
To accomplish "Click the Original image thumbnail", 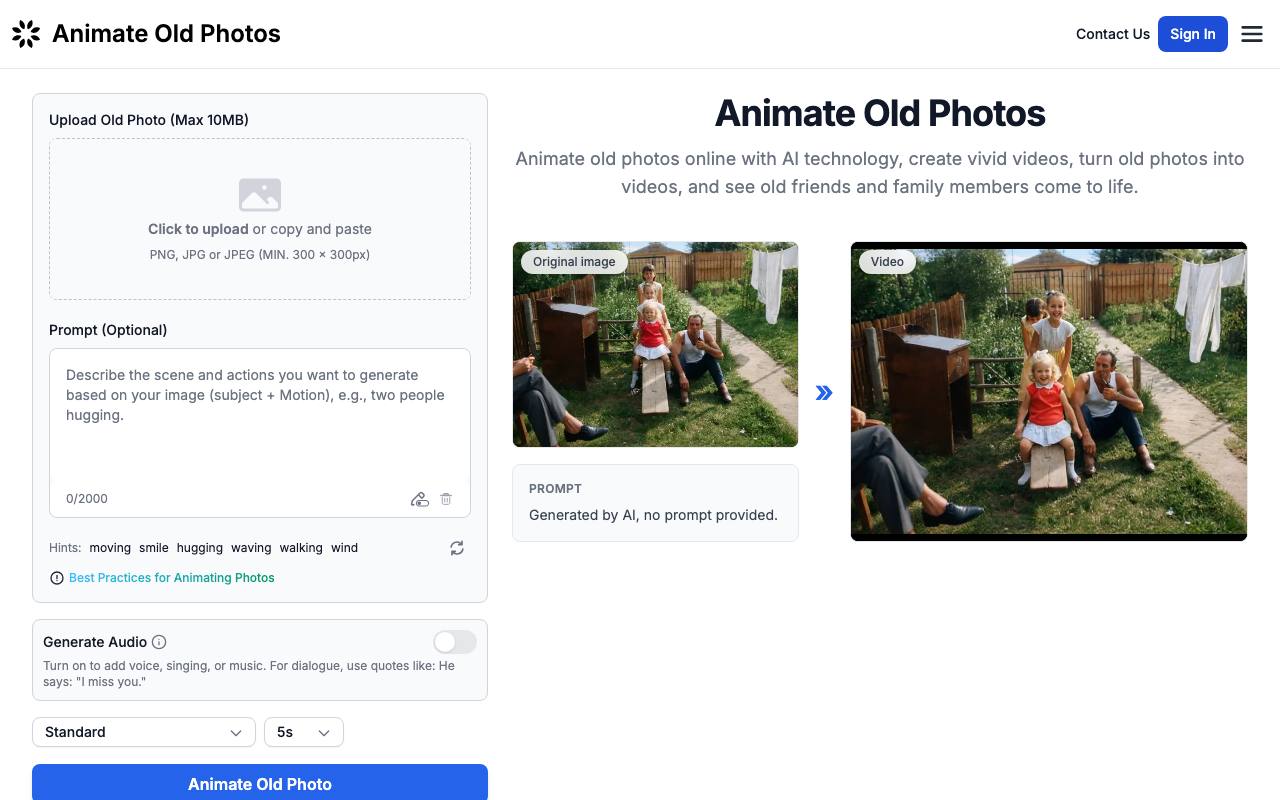I will (655, 344).
